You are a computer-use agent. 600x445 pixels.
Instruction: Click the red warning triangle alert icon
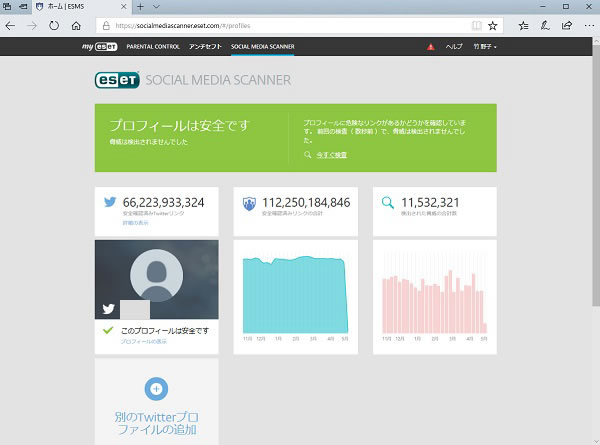pos(430,47)
